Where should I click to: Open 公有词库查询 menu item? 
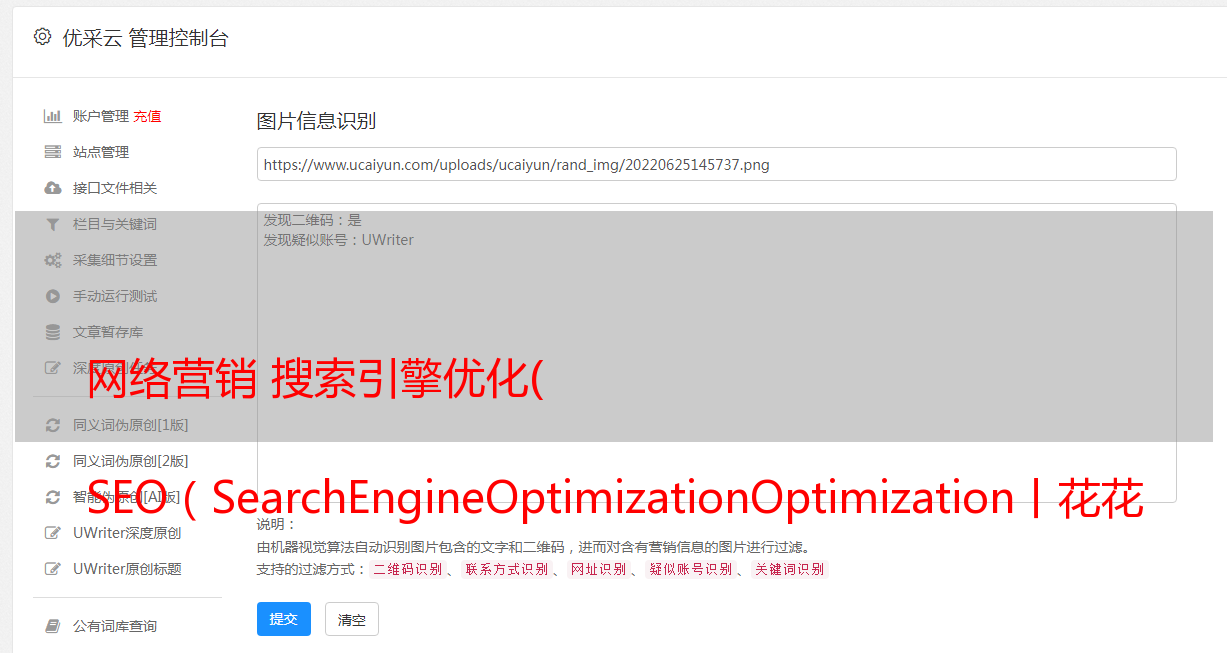pos(115,626)
